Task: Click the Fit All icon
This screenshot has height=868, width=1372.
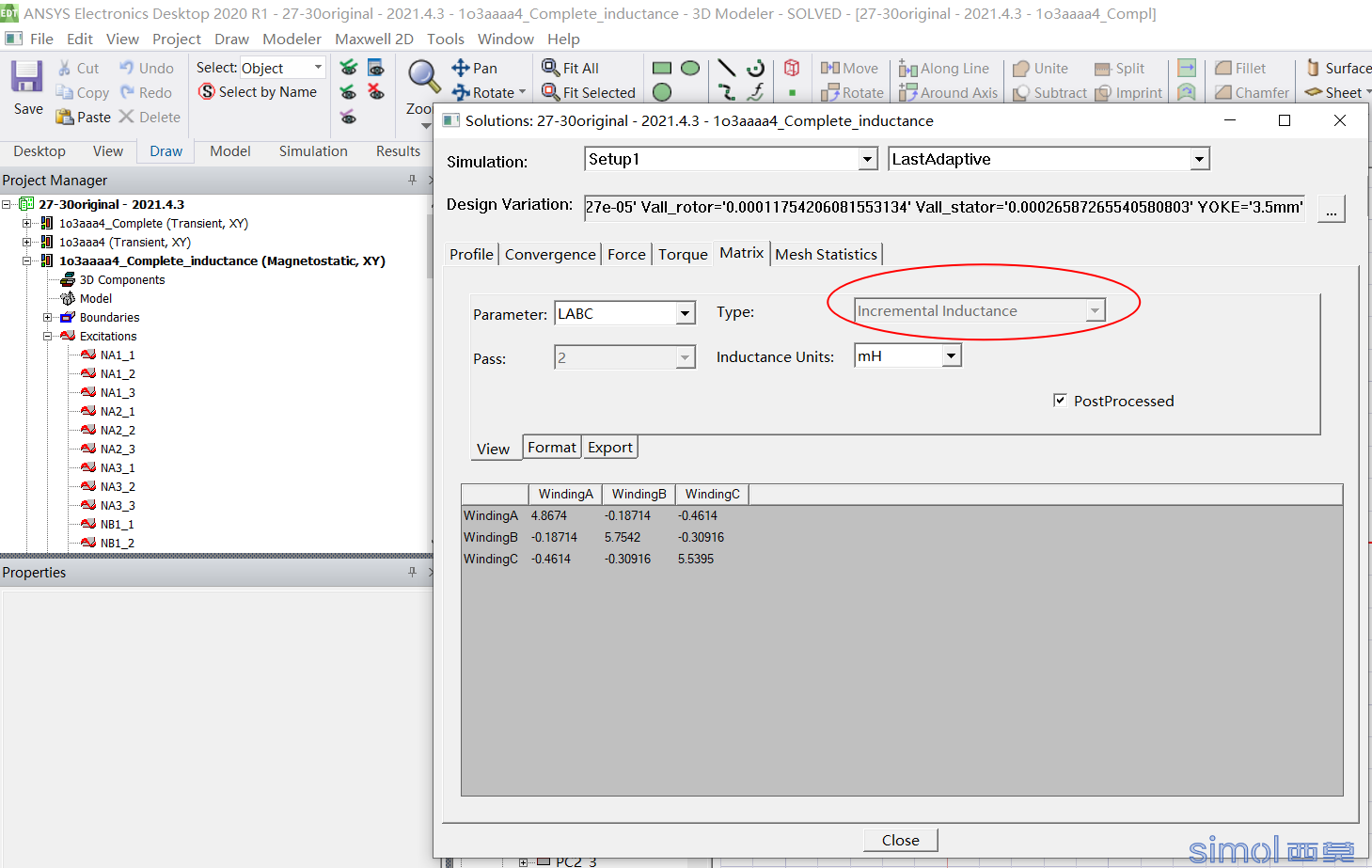Action: pyautogui.click(x=551, y=68)
